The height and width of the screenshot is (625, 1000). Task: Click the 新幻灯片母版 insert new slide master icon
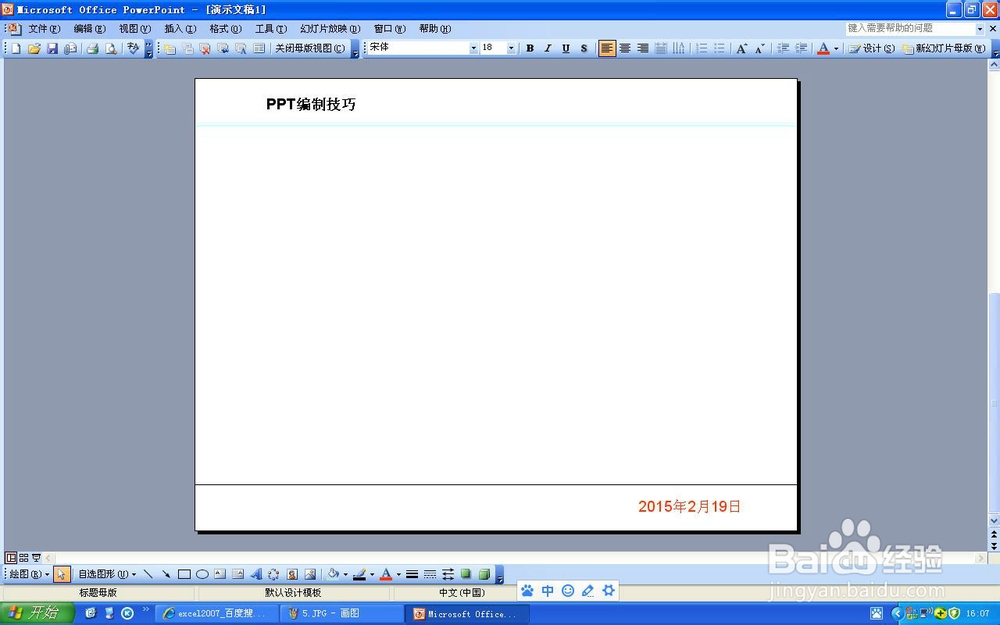944,48
